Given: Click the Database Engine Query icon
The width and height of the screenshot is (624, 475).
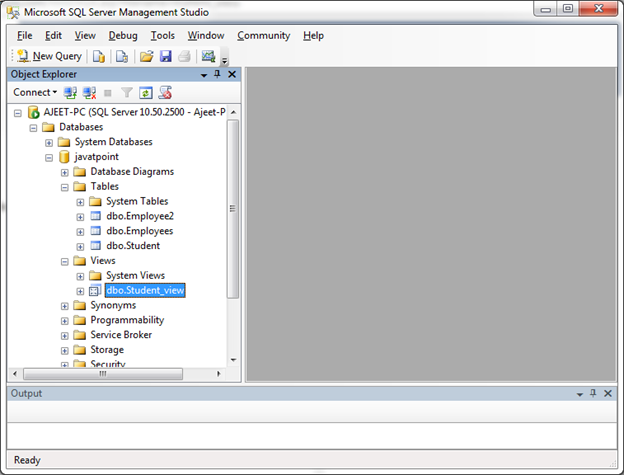Looking at the screenshot, I should coord(99,56).
